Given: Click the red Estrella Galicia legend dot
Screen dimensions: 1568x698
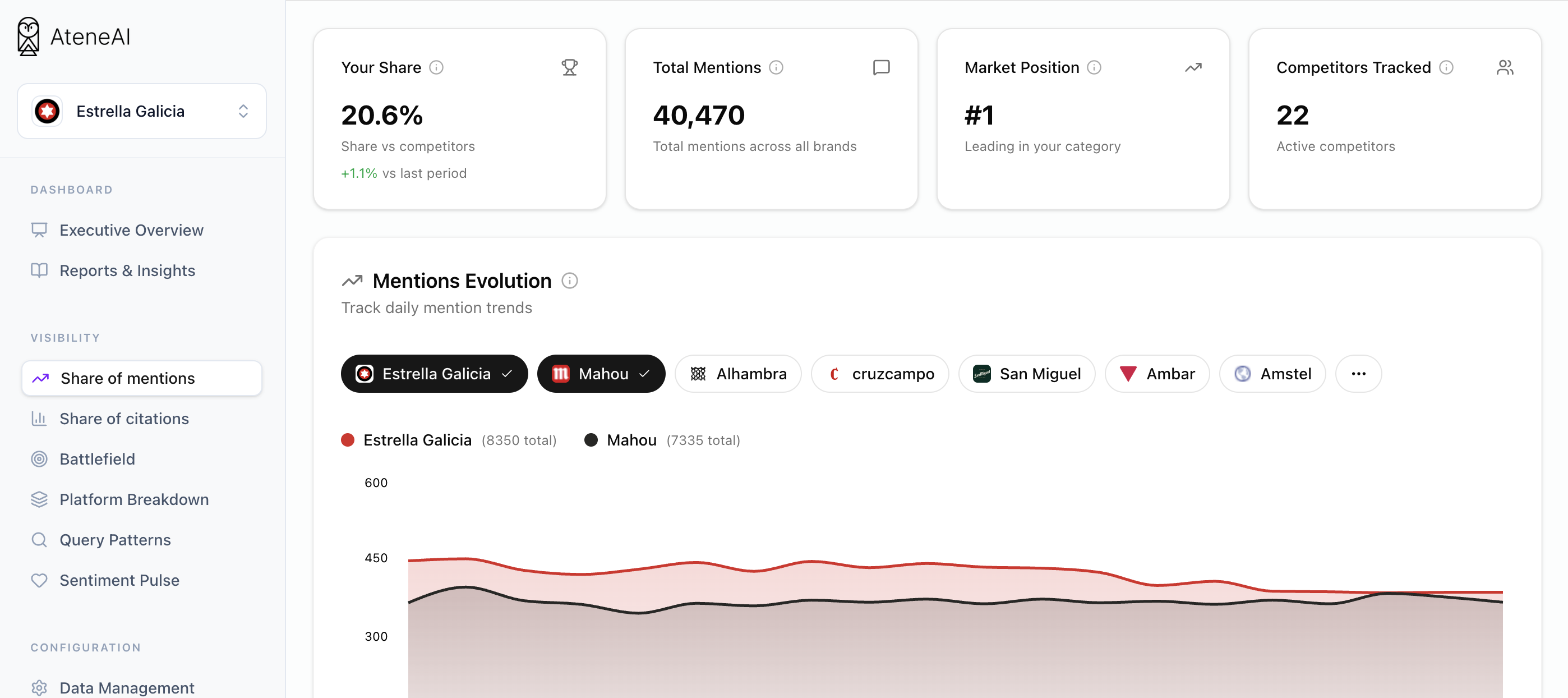Looking at the screenshot, I should (x=348, y=440).
